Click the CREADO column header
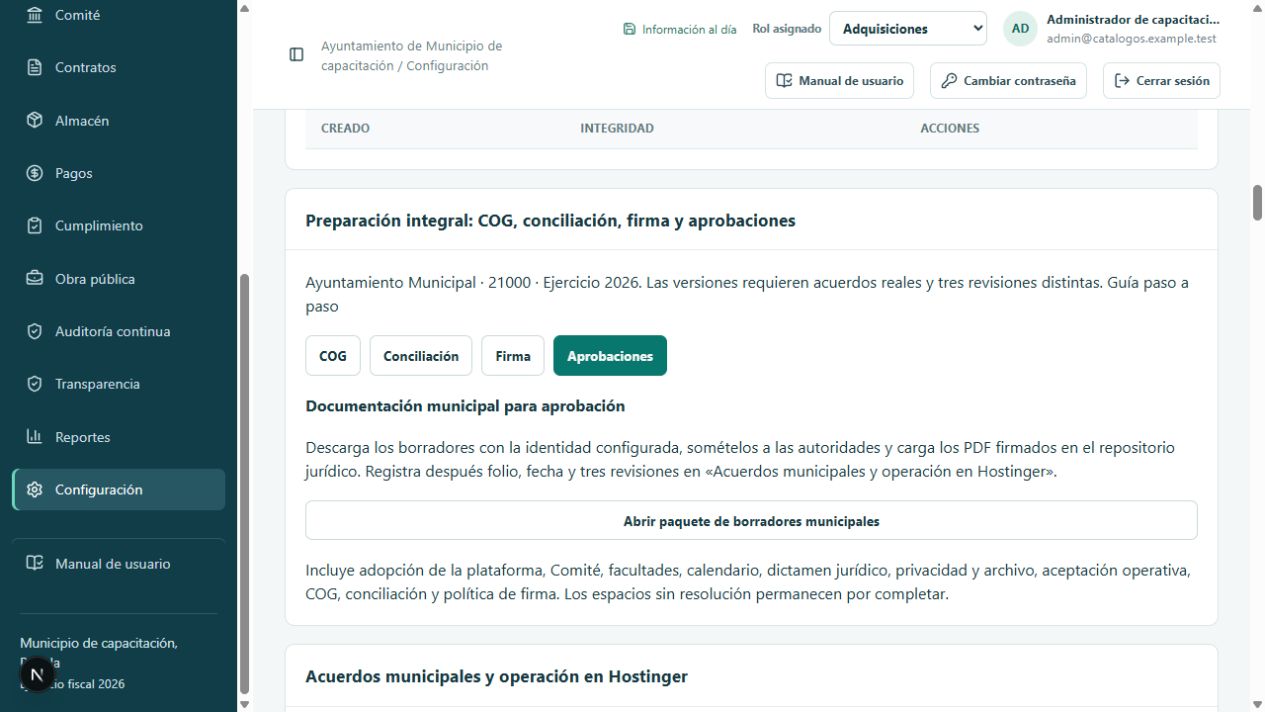Viewport: 1265px width, 712px height. 345,128
